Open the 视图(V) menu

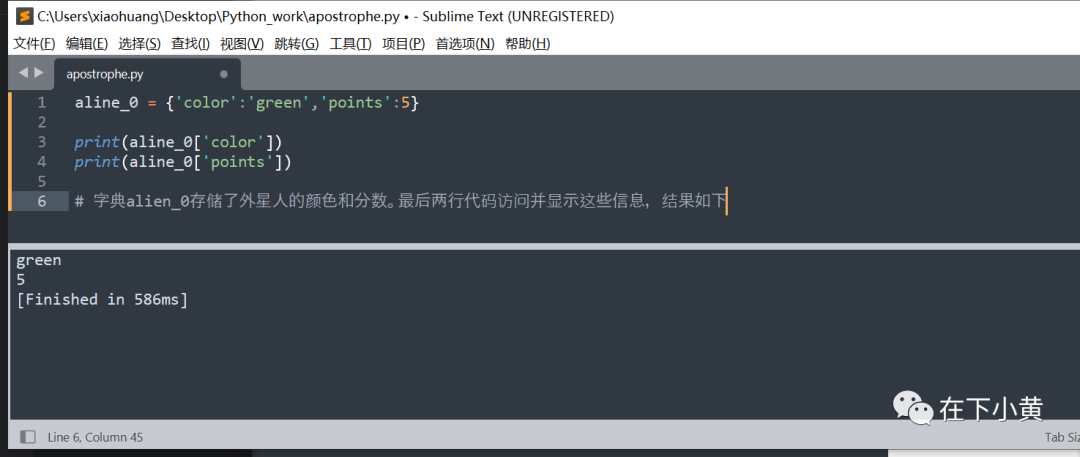pos(242,43)
